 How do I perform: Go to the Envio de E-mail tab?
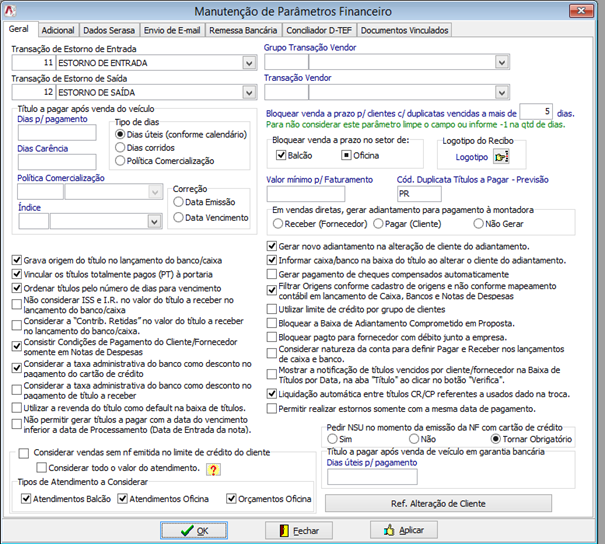(x=172, y=30)
